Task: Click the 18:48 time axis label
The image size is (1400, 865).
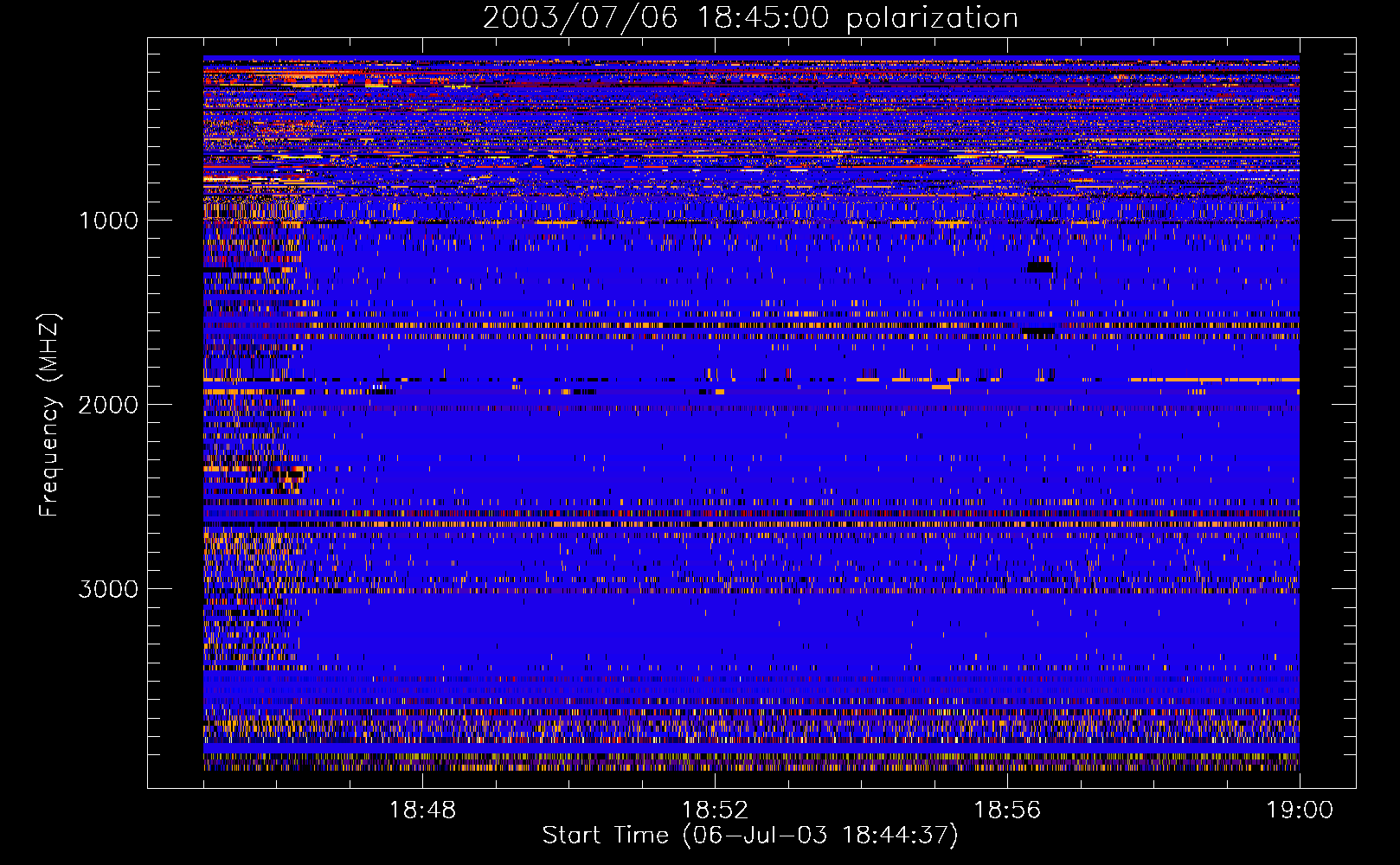Action: click(422, 811)
